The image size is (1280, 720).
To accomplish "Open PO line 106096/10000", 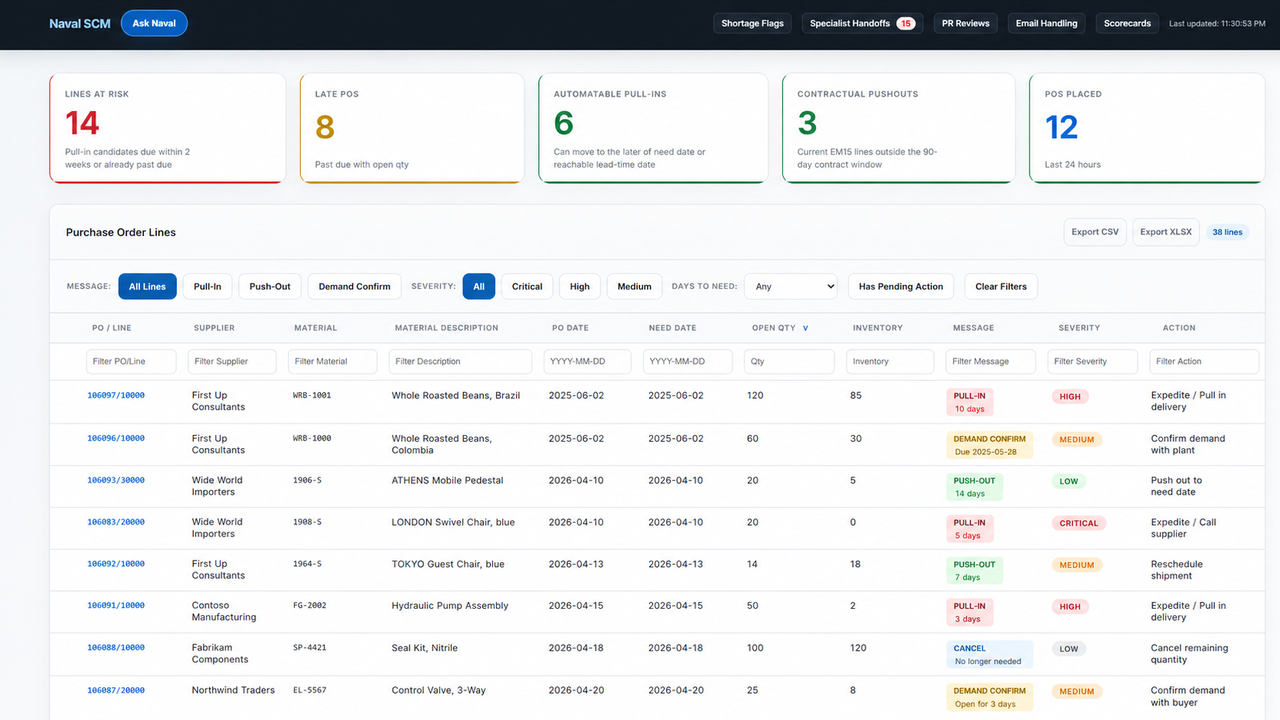I will pyautogui.click(x=116, y=438).
